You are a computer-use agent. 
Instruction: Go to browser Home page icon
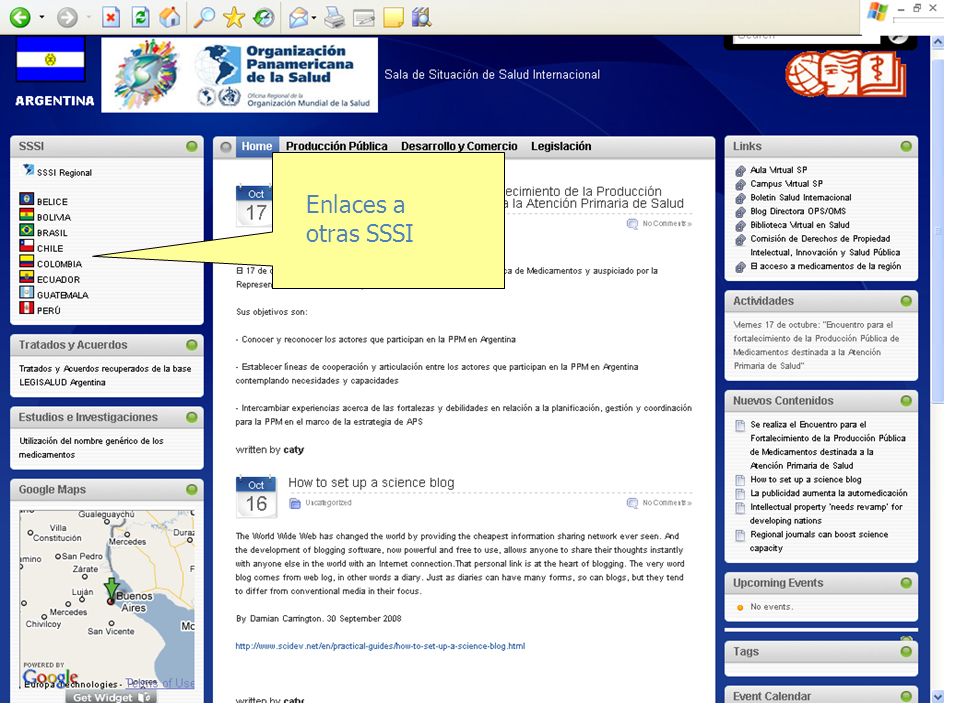tap(170, 17)
